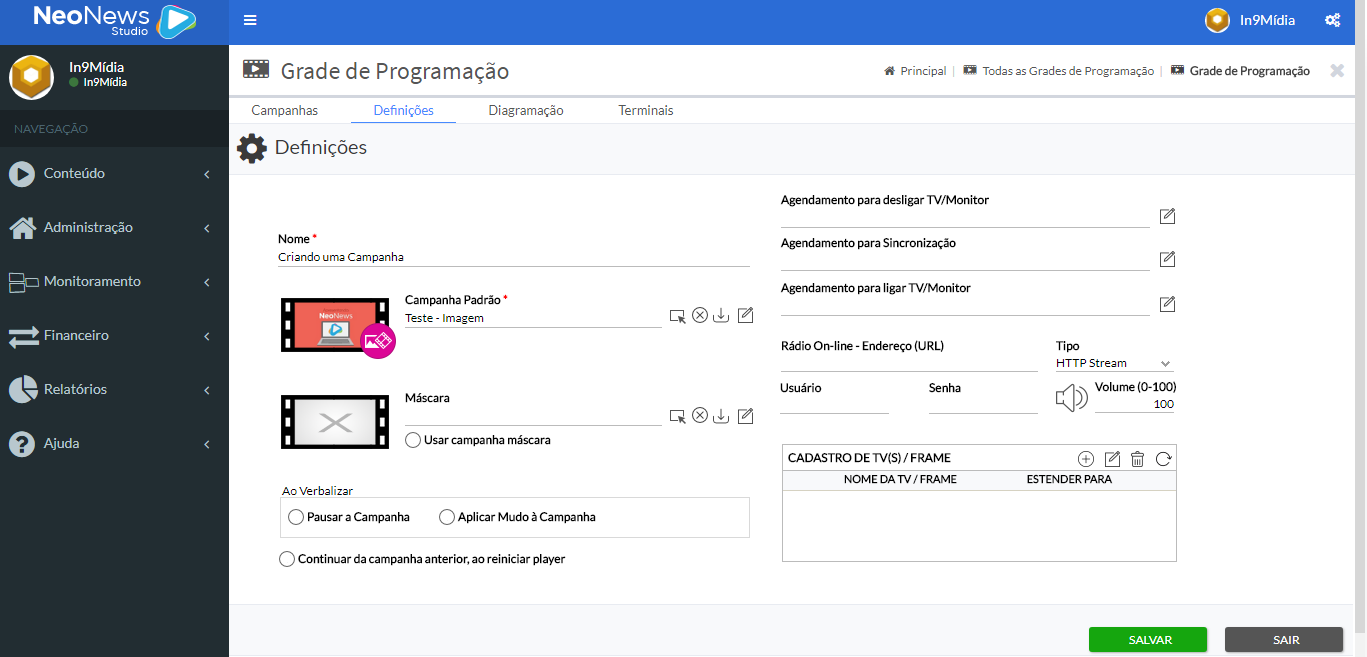Edit the Máscara with the pencil icon

click(x=745, y=415)
